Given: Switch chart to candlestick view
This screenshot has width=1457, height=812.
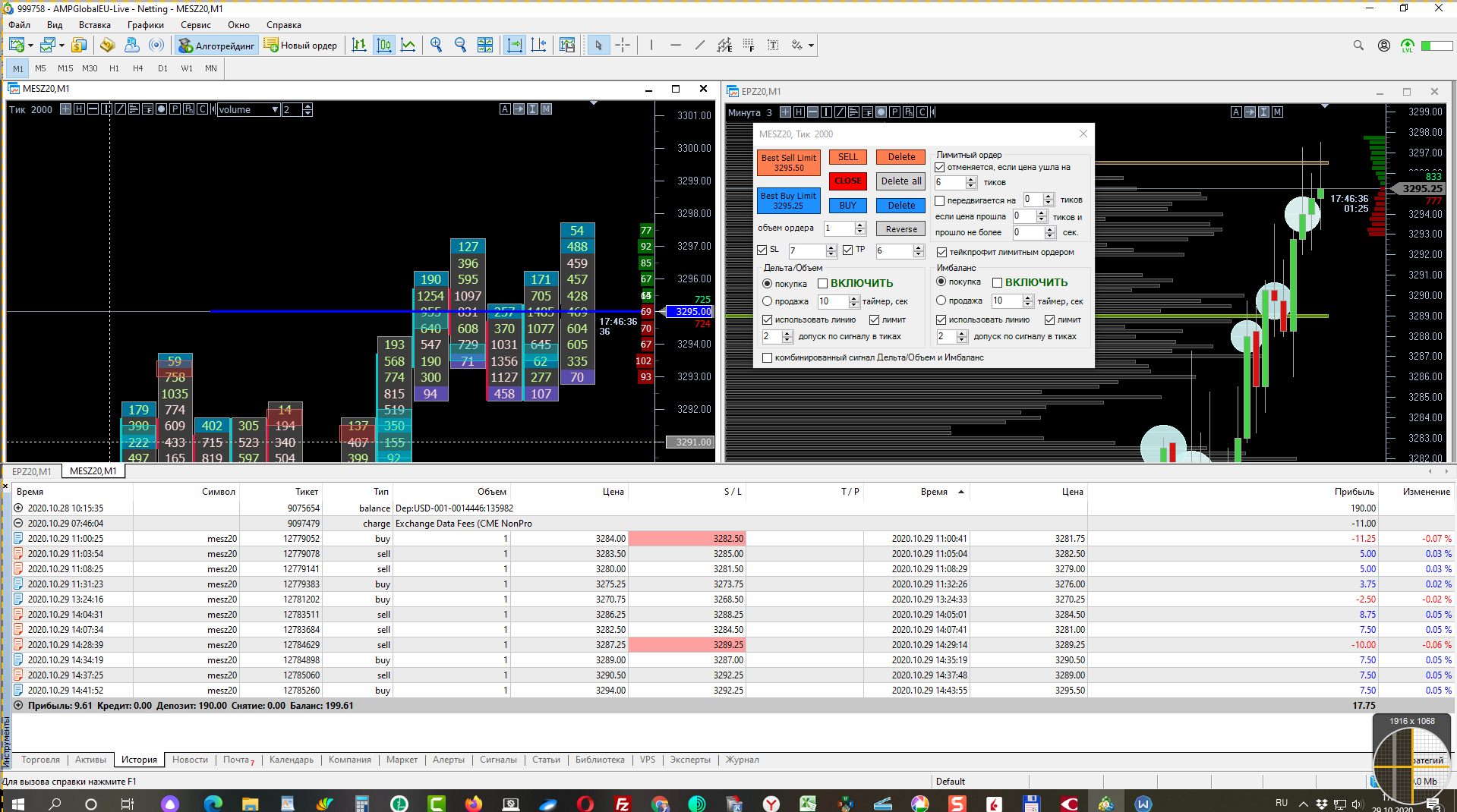Looking at the screenshot, I should point(384,46).
